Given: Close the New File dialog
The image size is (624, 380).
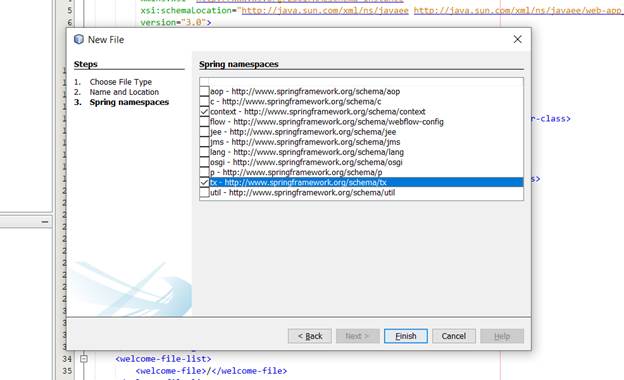Looking at the screenshot, I should [x=517, y=39].
